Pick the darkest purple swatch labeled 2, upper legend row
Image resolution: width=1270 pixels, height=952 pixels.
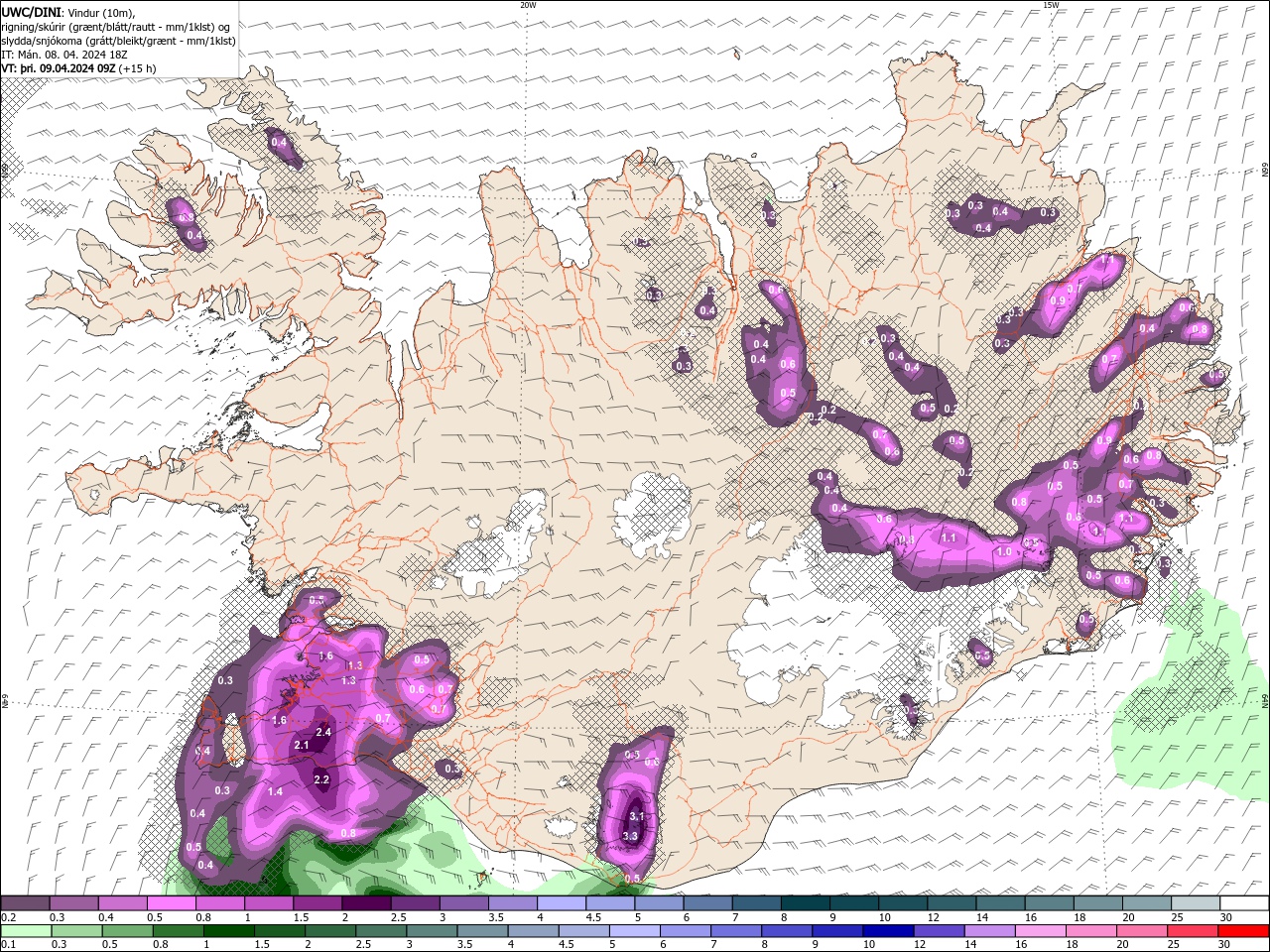pos(365,903)
